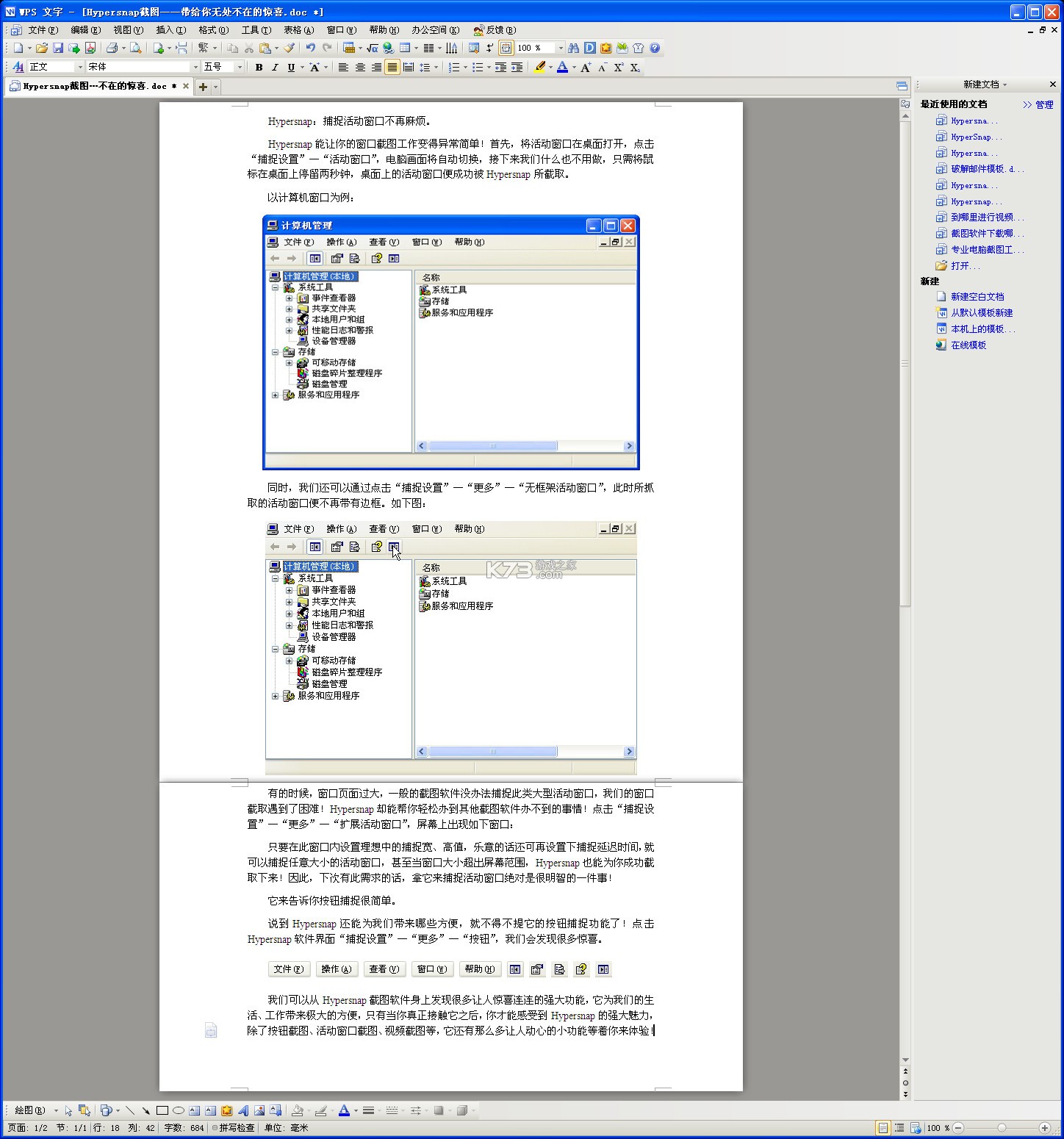This screenshot has width=1064, height=1139.
Task: Undo the last action
Action: [x=311, y=48]
